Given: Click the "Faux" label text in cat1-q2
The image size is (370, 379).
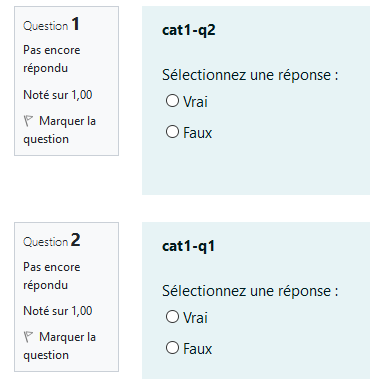Looking at the screenshot, I should pos(198,133).
